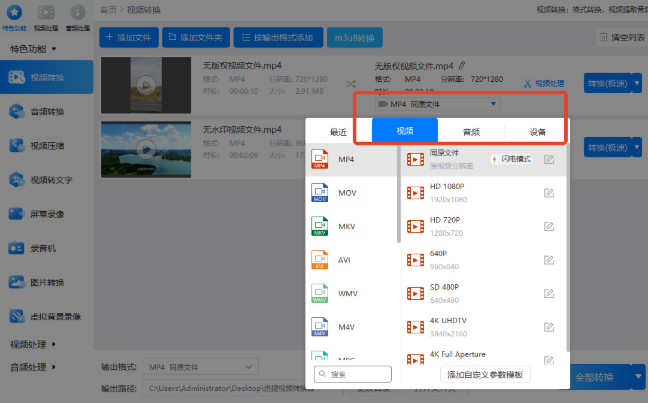Screen dimensions: 648x403
Task: Open second file 转换(极速) arrow dropdown
Action: [637, 147]
